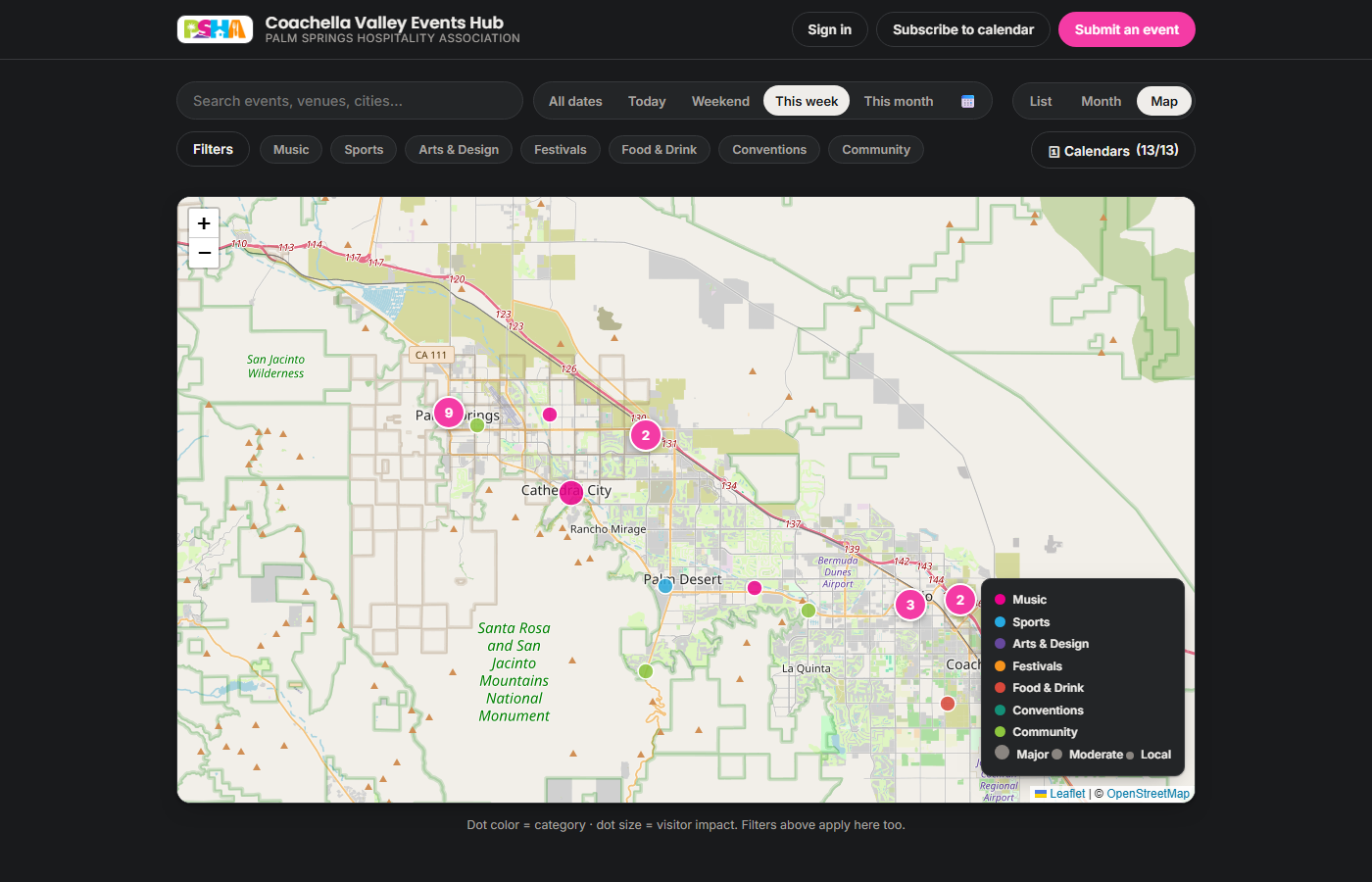This screenshot has width=1372, height=882.
Task: Zoom in on the map
Action: [204, 223]
